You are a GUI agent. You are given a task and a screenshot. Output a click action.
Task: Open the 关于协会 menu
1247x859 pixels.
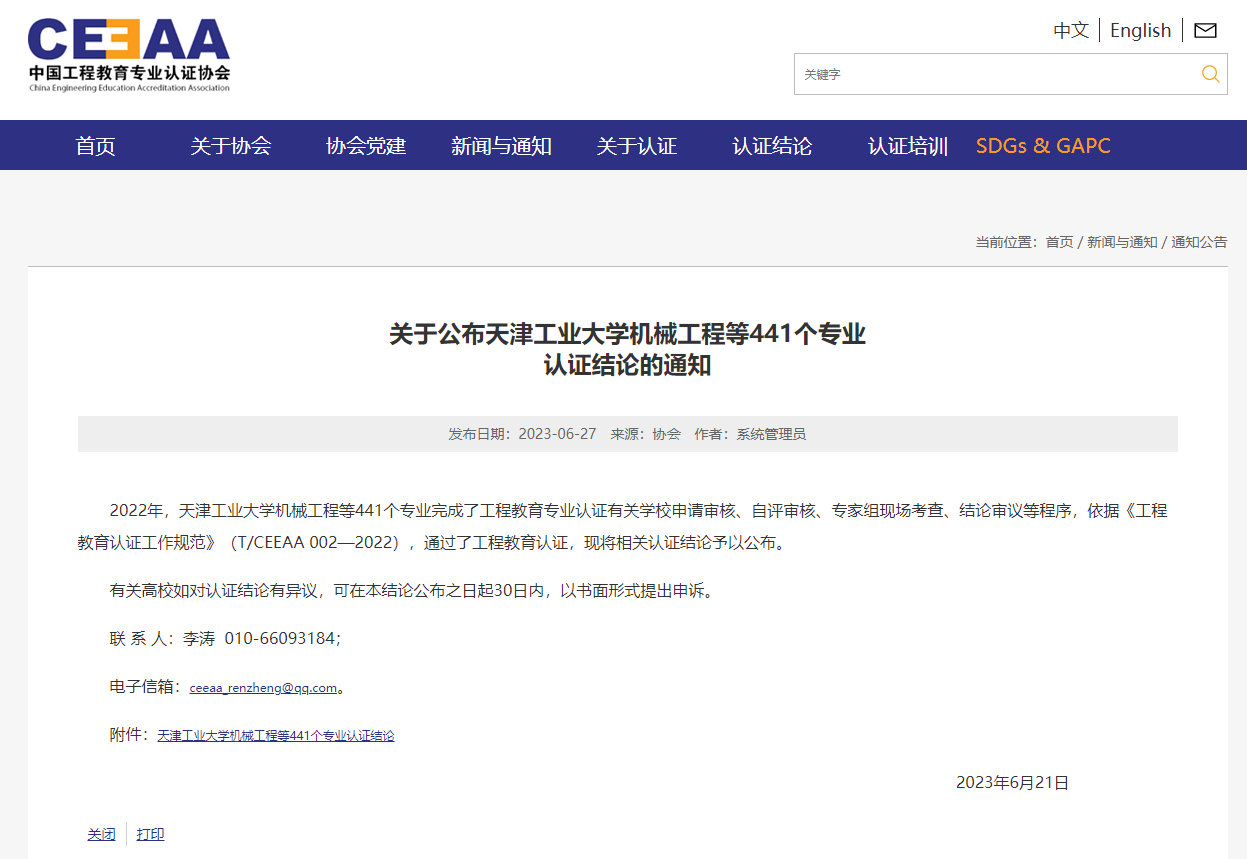[x=231, y=146]
